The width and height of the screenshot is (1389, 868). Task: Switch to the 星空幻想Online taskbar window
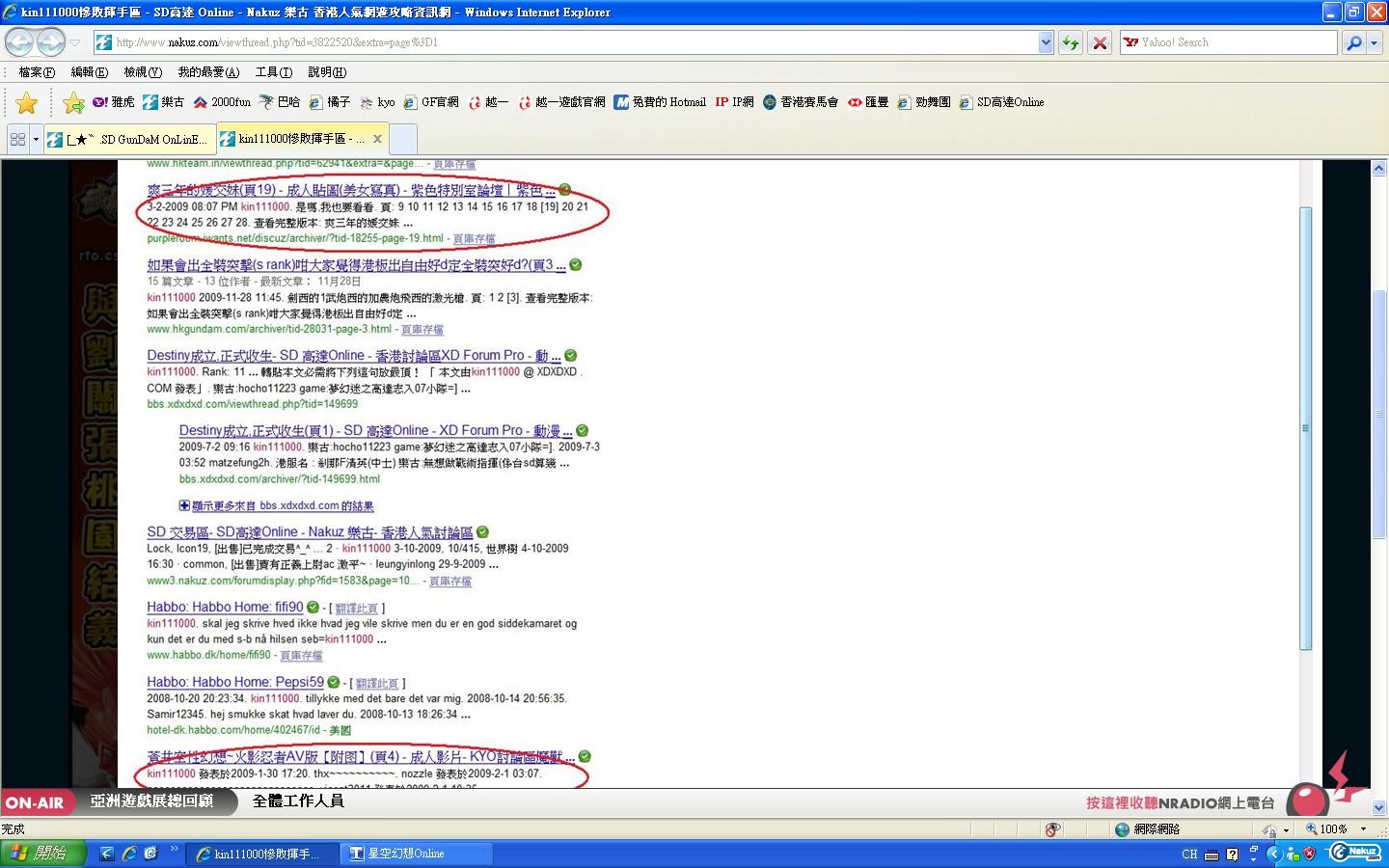[x=418, y=854]
